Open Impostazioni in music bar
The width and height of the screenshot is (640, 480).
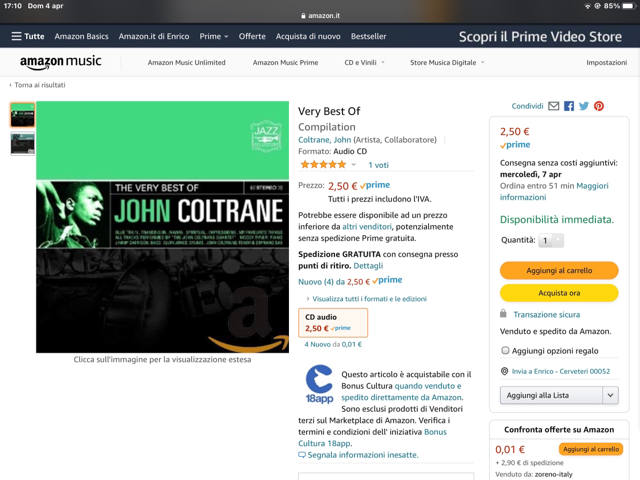(607, 62)
